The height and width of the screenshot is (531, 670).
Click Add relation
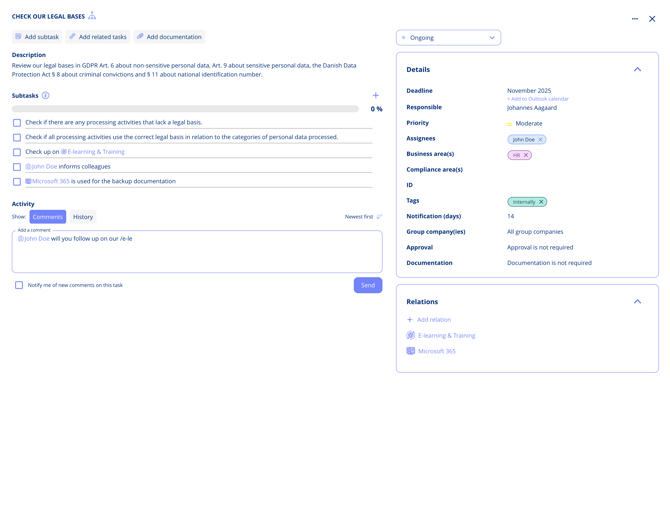[429, 320]
